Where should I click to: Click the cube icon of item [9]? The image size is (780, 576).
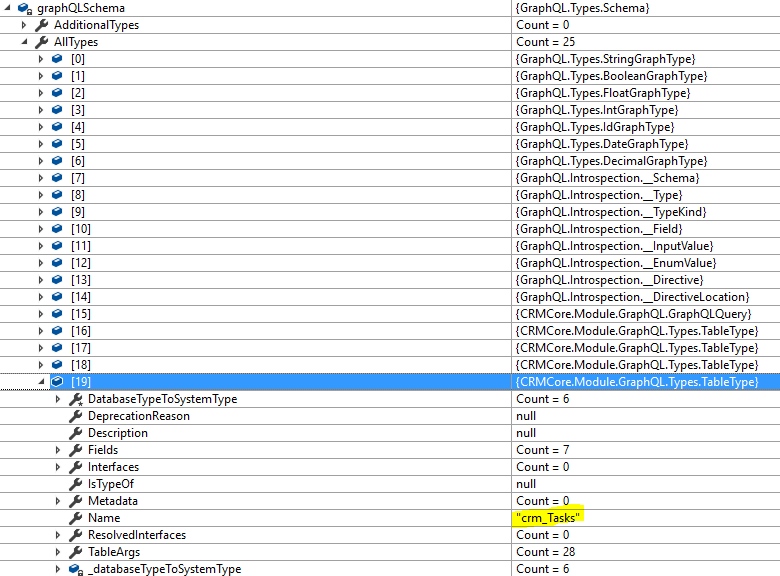57,212
